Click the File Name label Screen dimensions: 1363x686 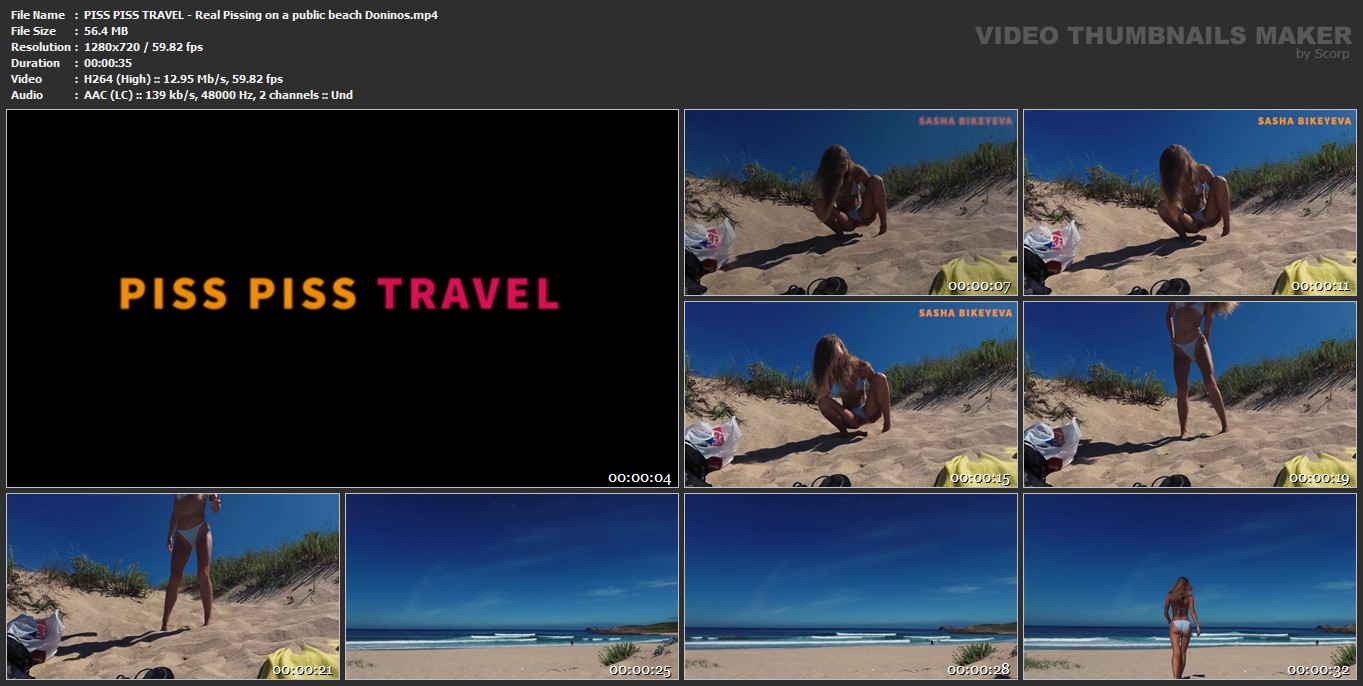coord(38,15)
